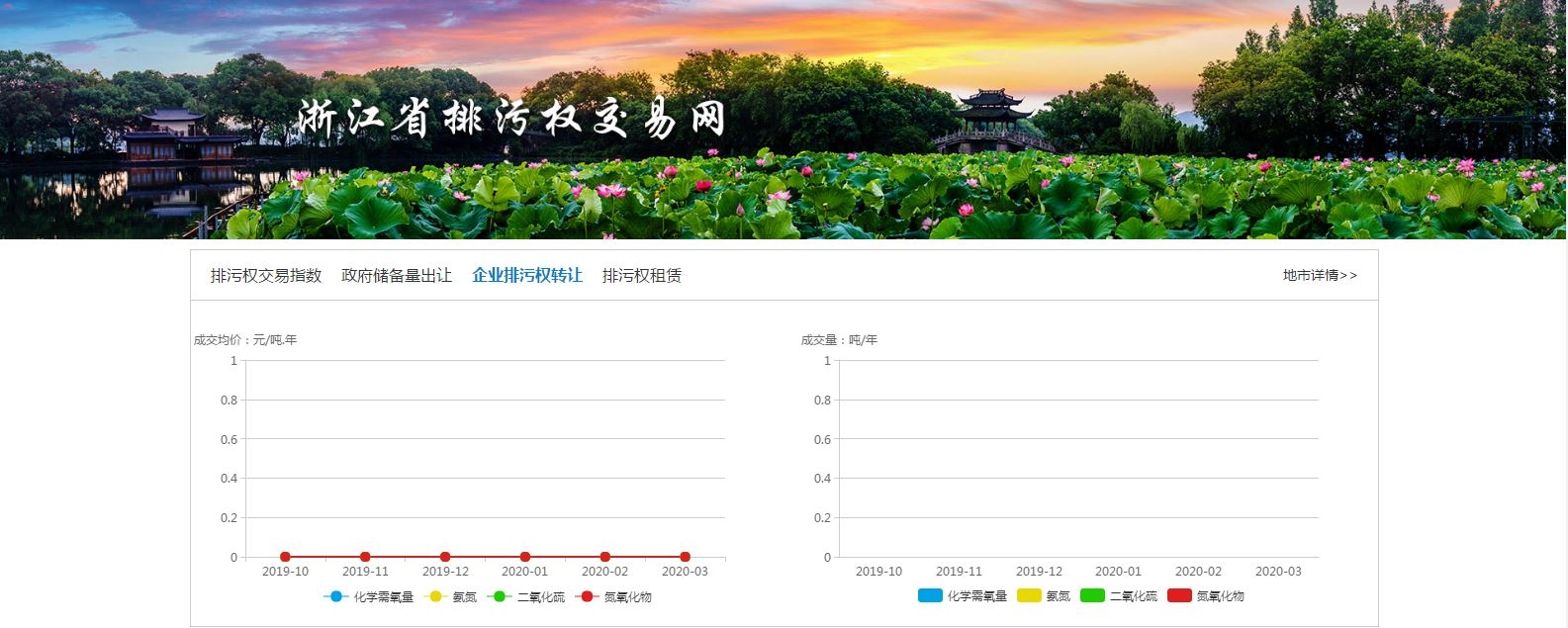This screenshot has height=628, width=1568.
Task: Toggle 化学需氧量 legend in price line chart
Action: pos(368,597)
